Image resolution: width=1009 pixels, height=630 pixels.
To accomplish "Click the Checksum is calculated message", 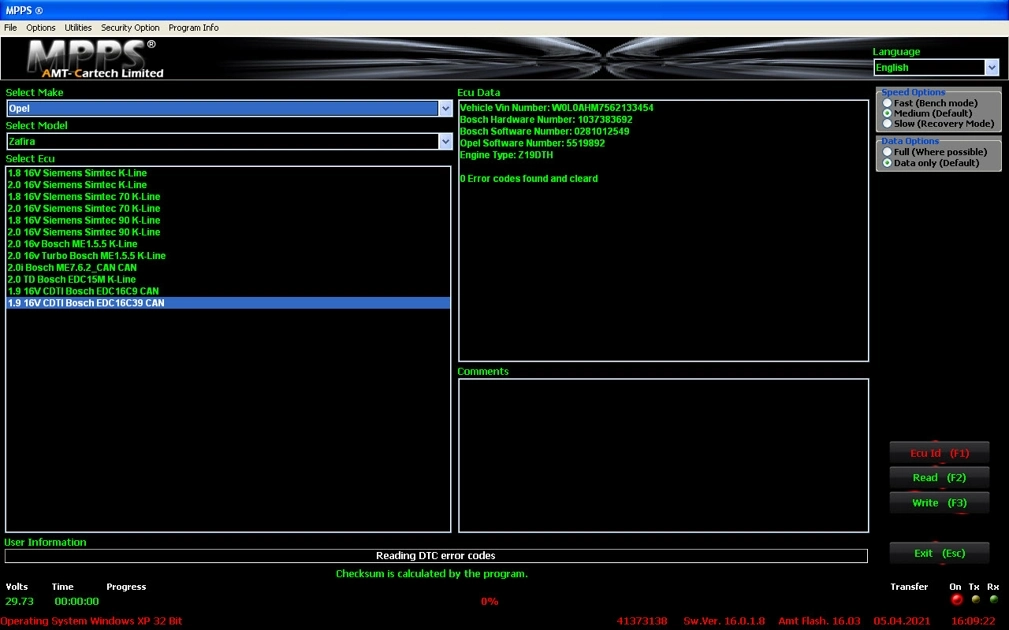I will pos(432,573).
